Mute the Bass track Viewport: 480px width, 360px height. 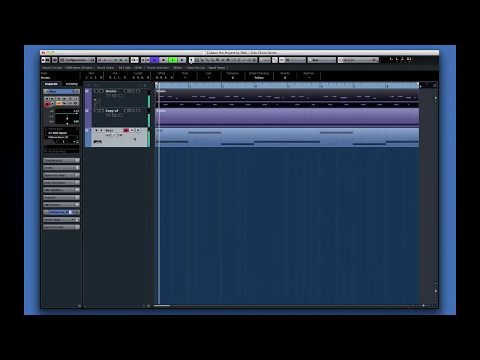point(96,130)
